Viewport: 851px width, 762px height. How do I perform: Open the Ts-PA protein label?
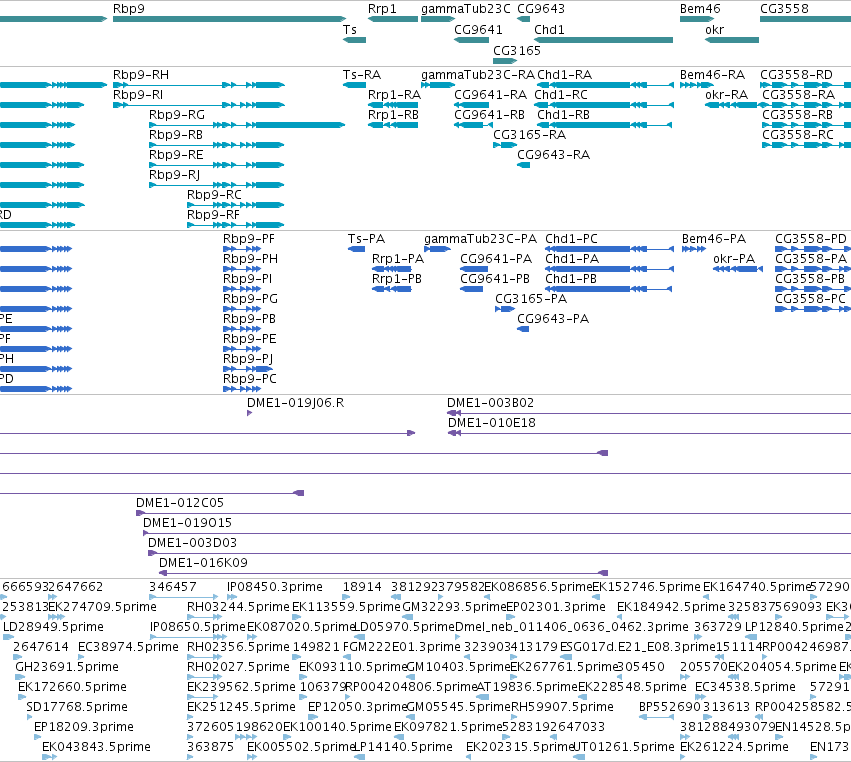[x=366, y=239]
